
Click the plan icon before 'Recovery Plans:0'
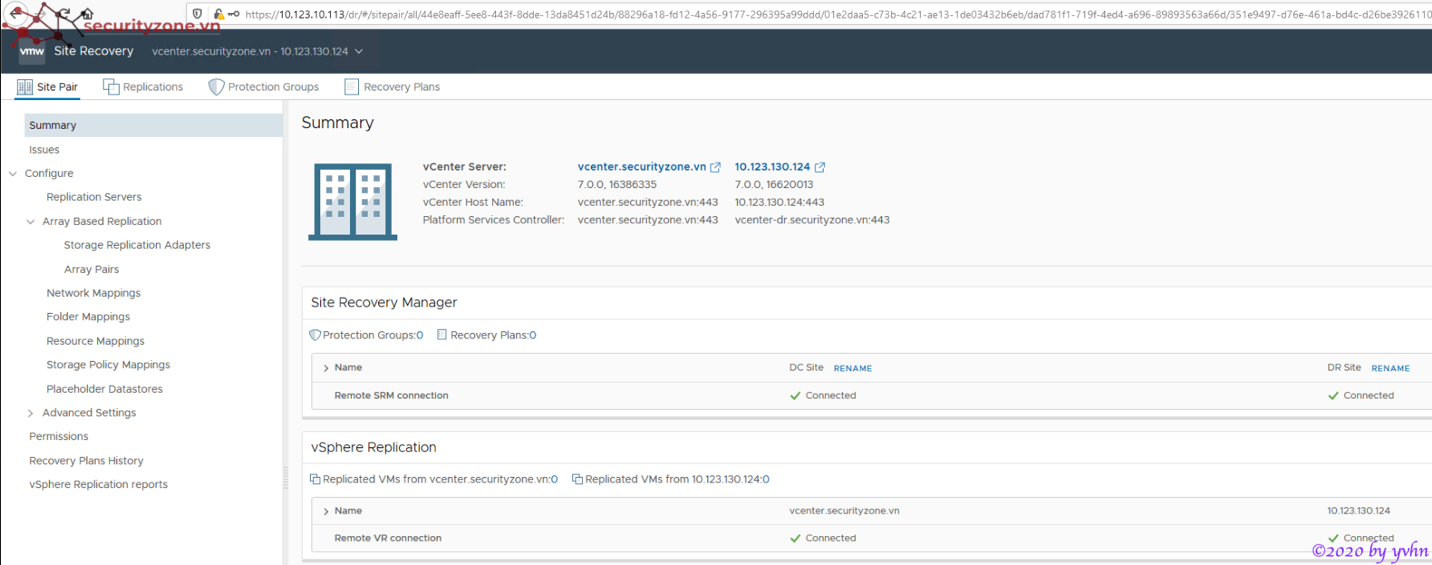point(442,335)
